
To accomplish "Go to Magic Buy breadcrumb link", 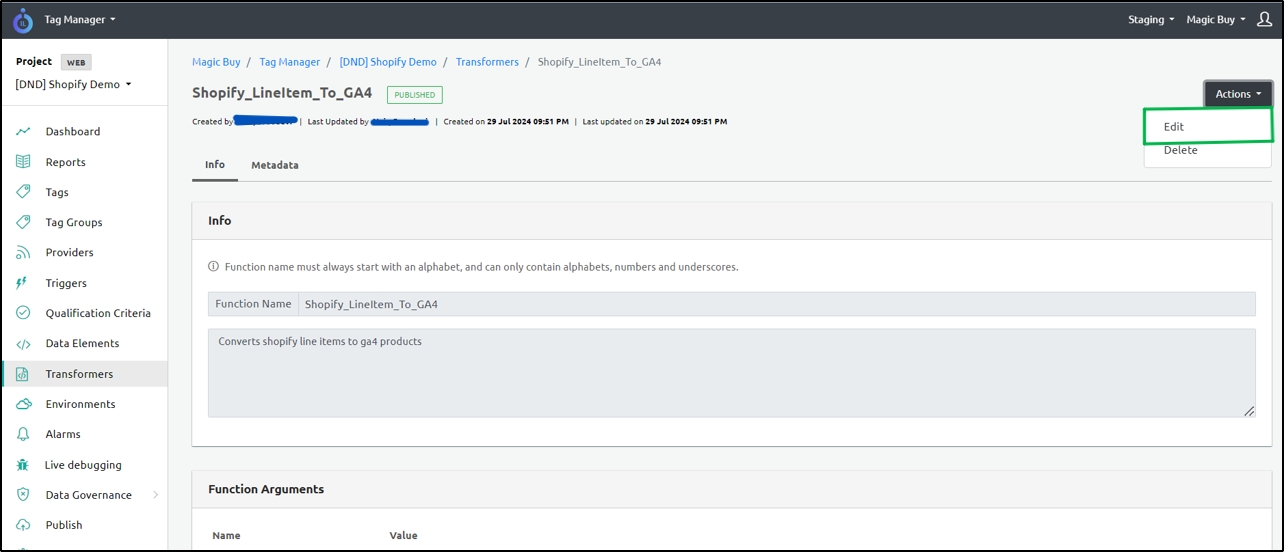I will coord(216,62).
